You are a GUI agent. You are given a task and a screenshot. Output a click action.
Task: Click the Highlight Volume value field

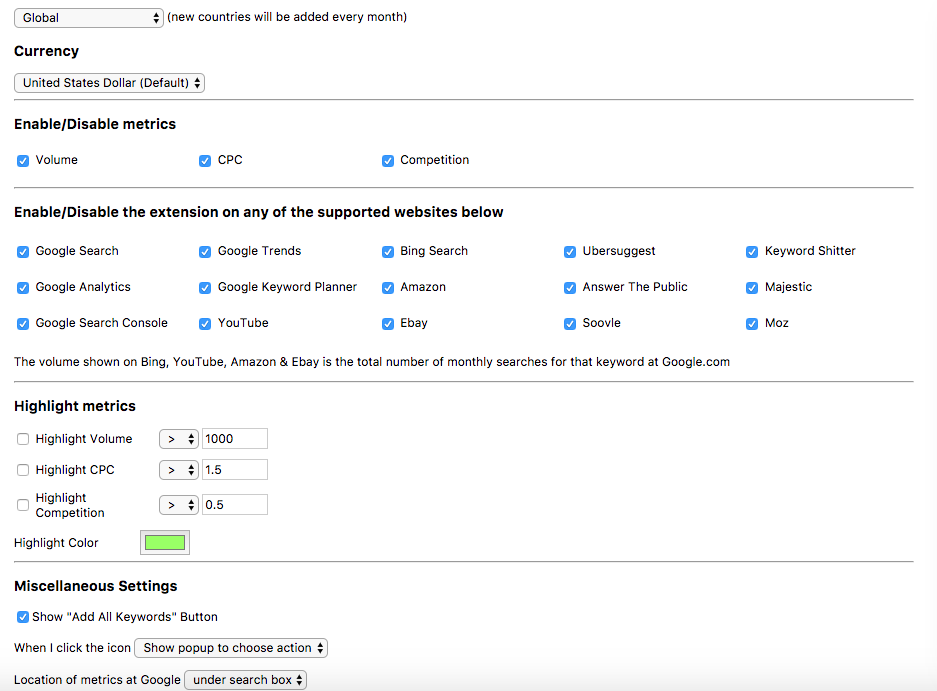(235, 439)
